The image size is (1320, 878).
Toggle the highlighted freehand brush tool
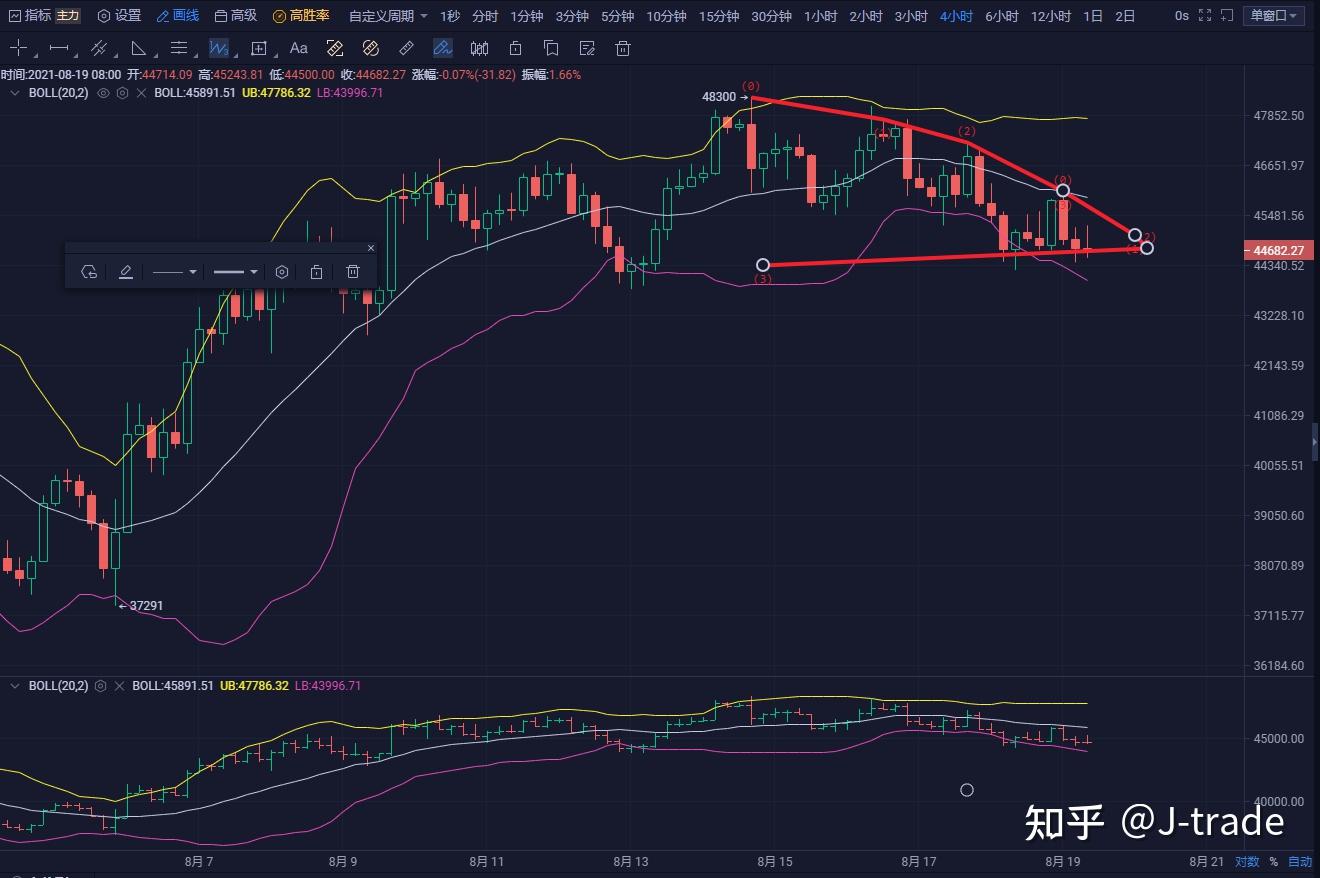pyautogui.click(x=443, y=48)
